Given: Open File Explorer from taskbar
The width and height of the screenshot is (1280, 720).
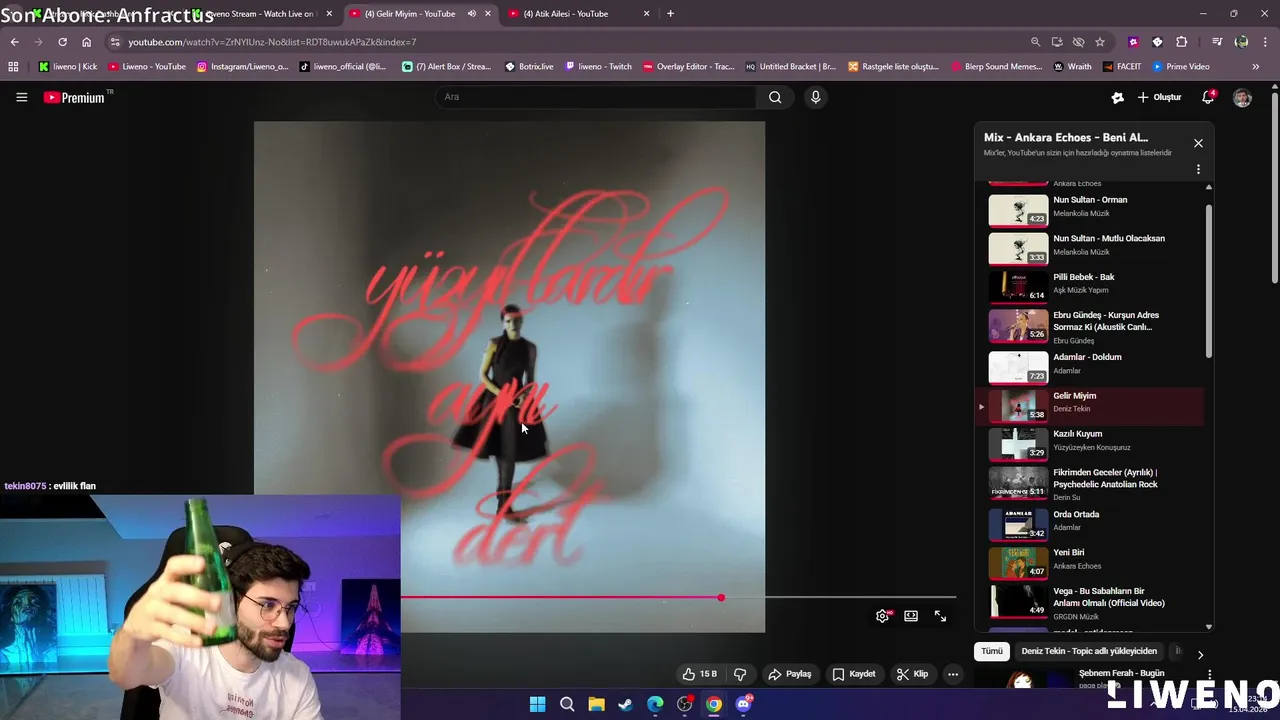Looking at the screenshot, I should 596,704.
